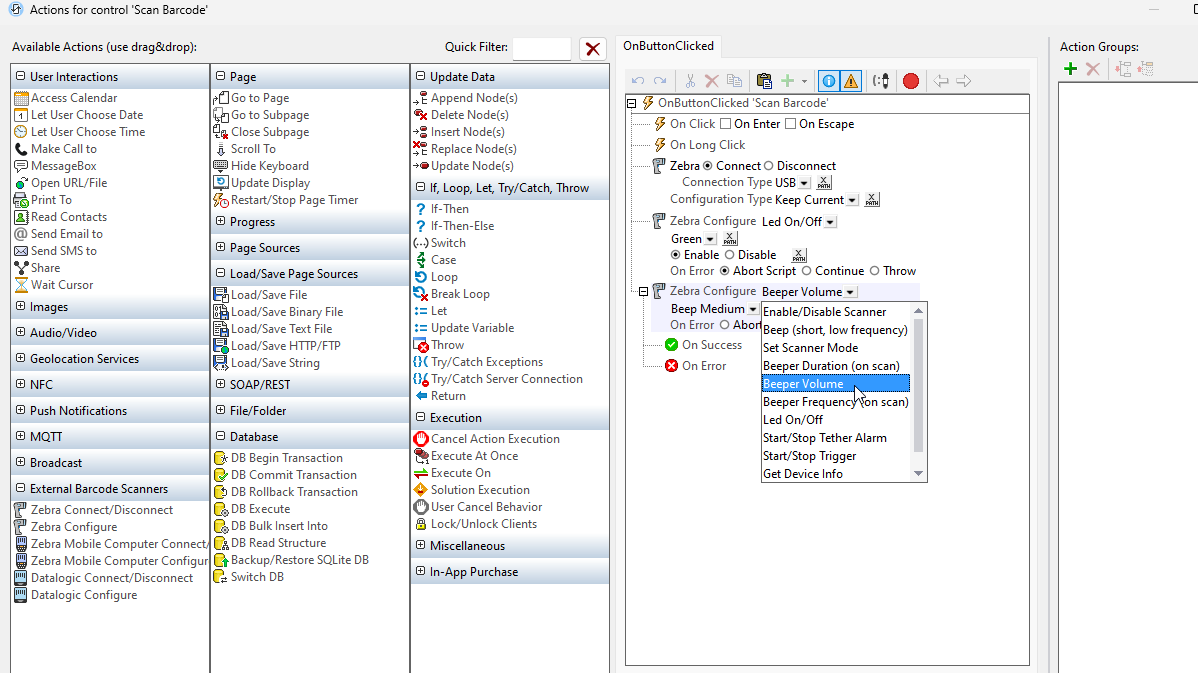Add a new Action Group with the plus icon
1198x673 pixels.
[x=1069, y=68]
